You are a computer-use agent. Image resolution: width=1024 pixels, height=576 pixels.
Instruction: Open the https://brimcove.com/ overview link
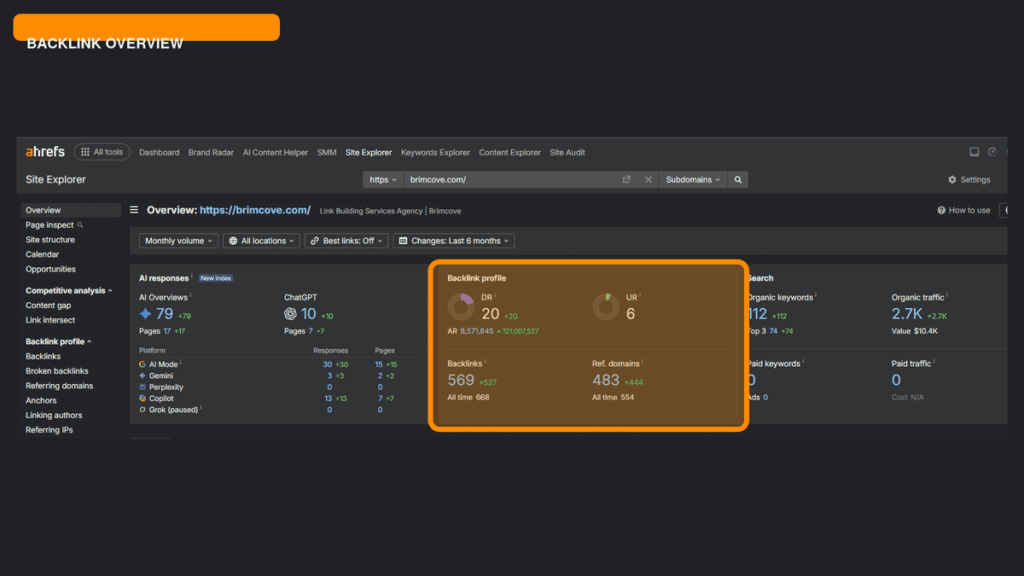(255, 210)
